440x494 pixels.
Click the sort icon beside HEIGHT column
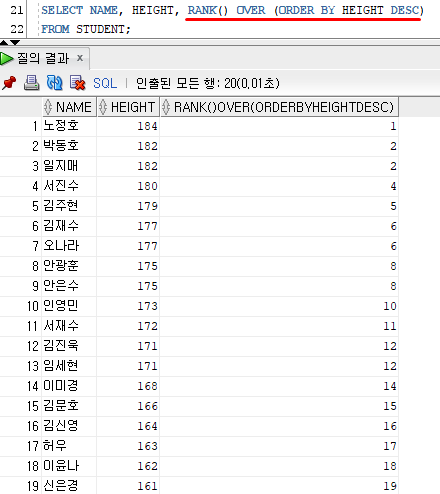tap(103, 107)
